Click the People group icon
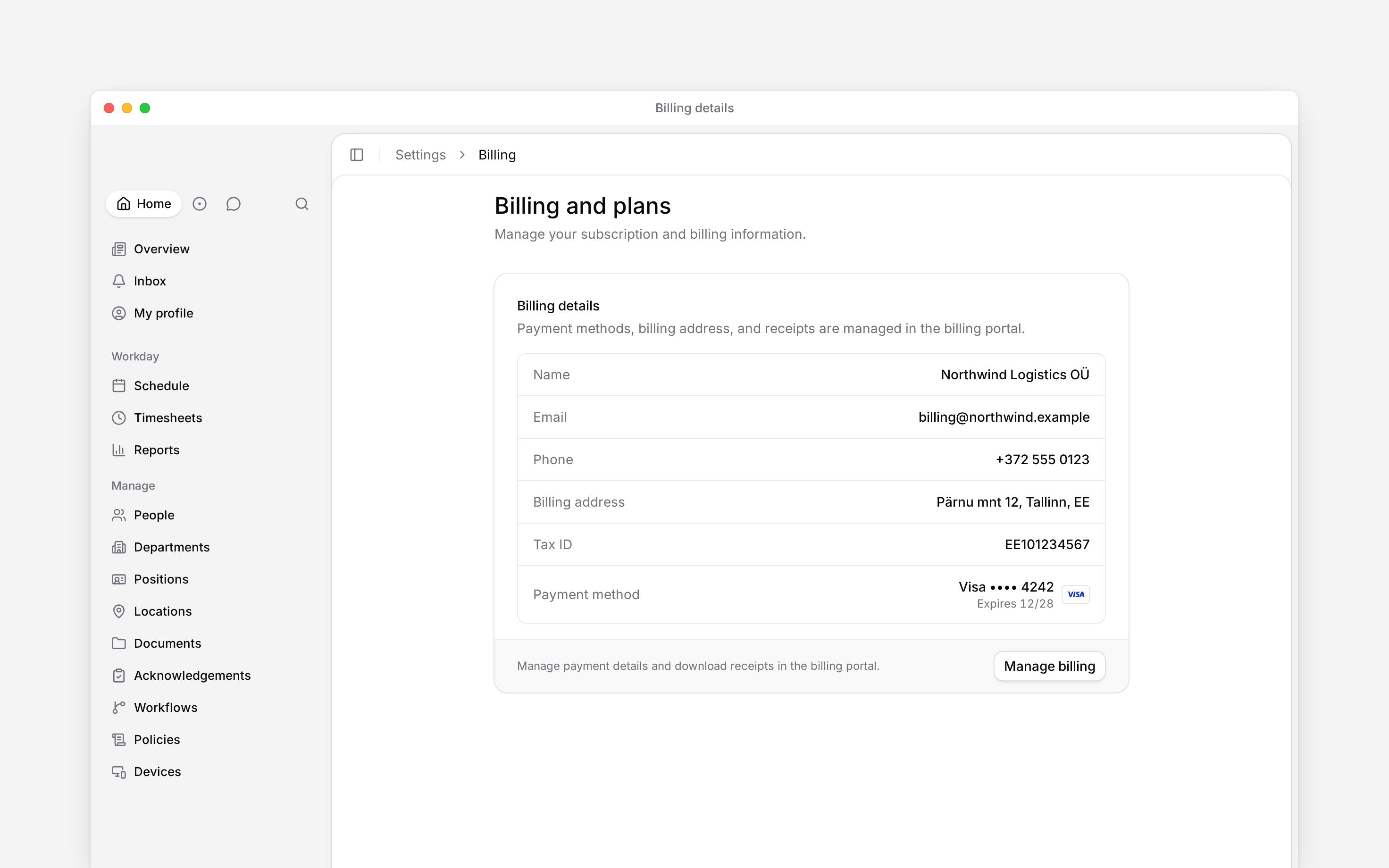Viewport: 1389px width, 868px height. click(119, 515)
